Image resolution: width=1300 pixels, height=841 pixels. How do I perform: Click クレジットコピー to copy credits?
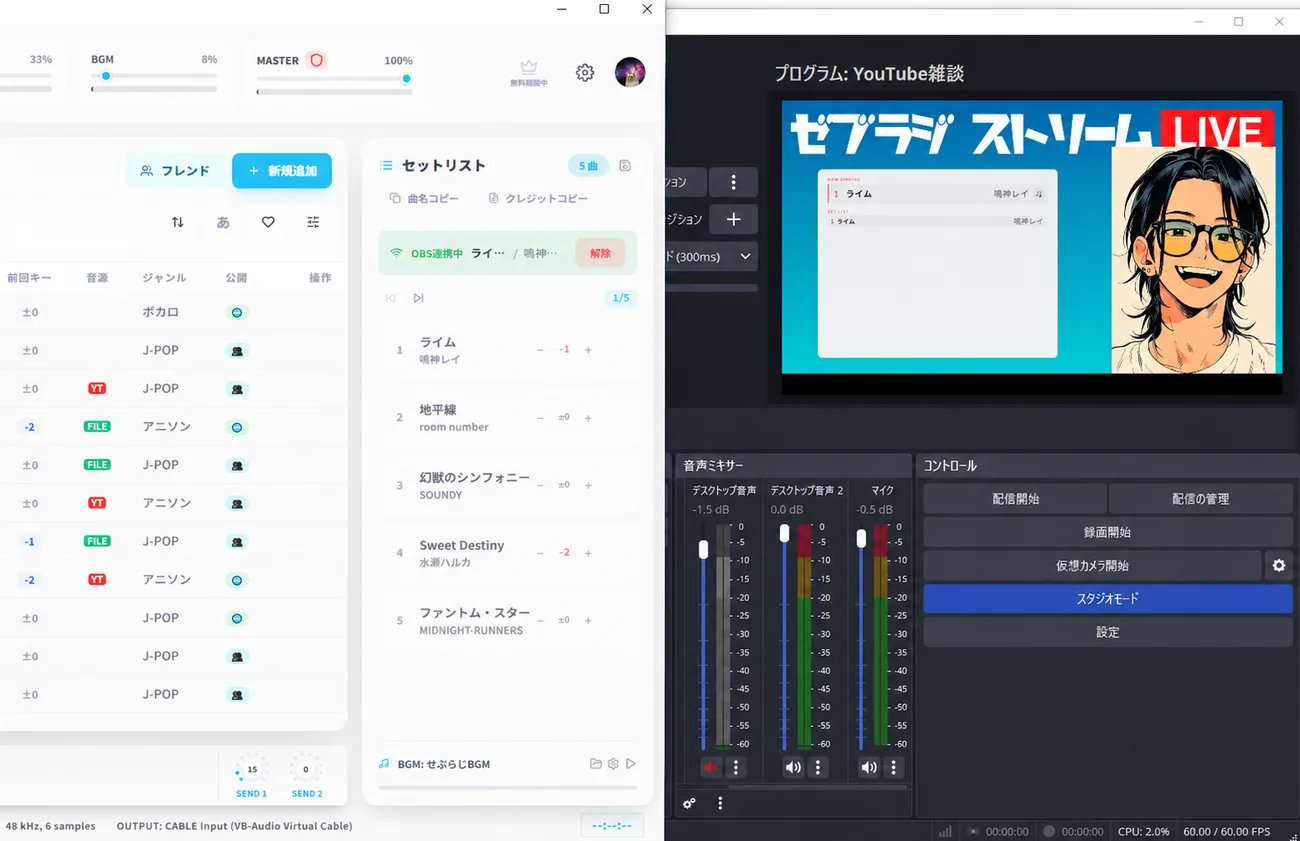coord(538,199)
